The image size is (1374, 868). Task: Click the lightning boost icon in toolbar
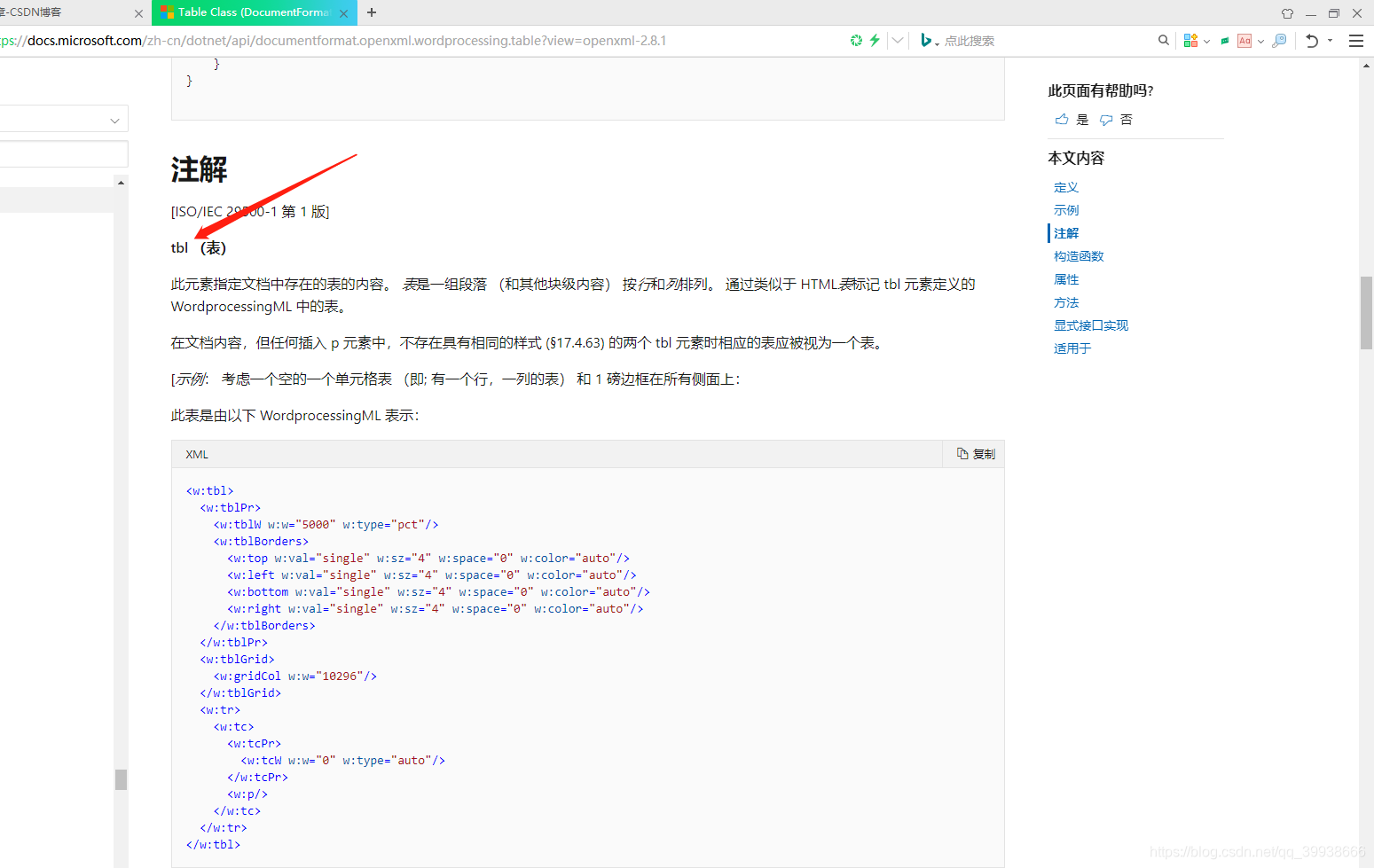[x=875, y=40]
